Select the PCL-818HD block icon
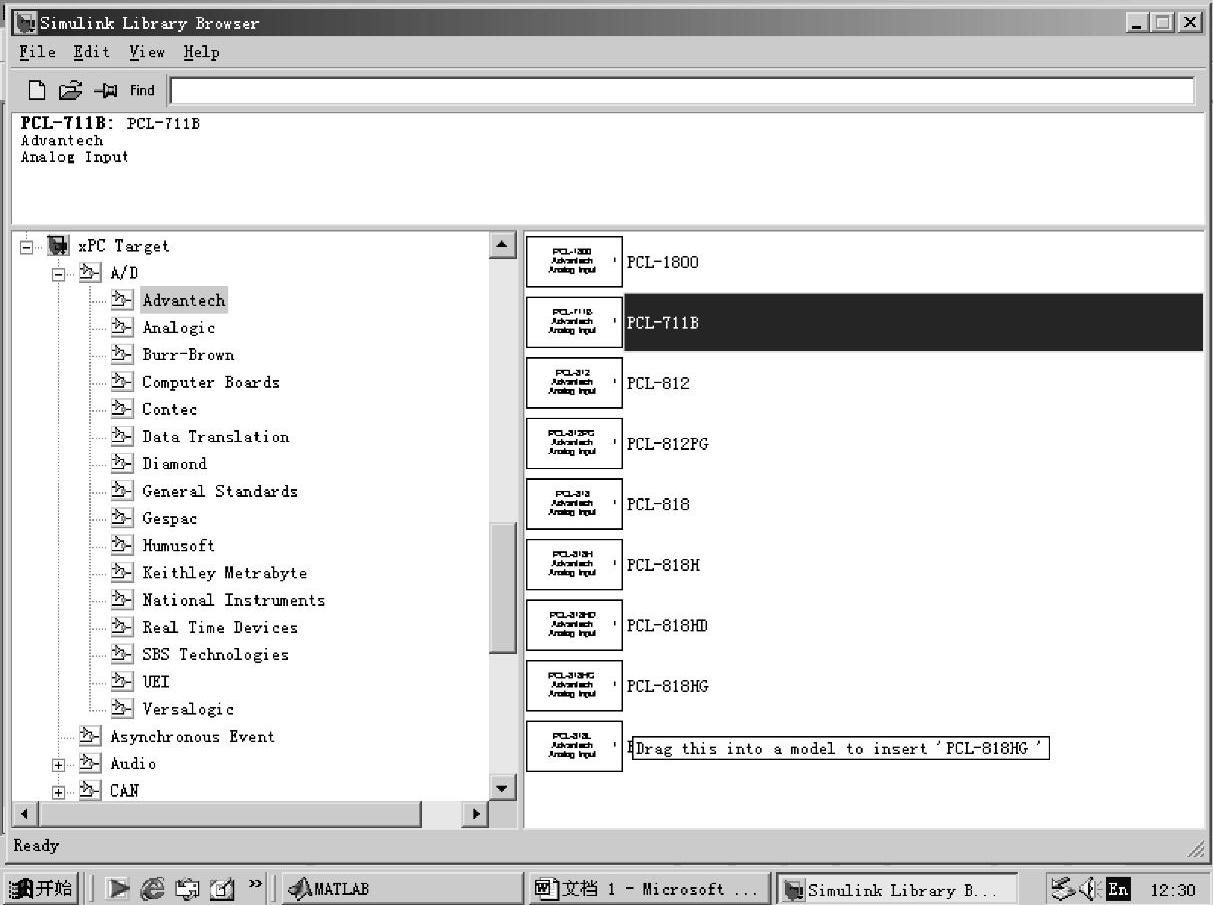 pos(574,625)
